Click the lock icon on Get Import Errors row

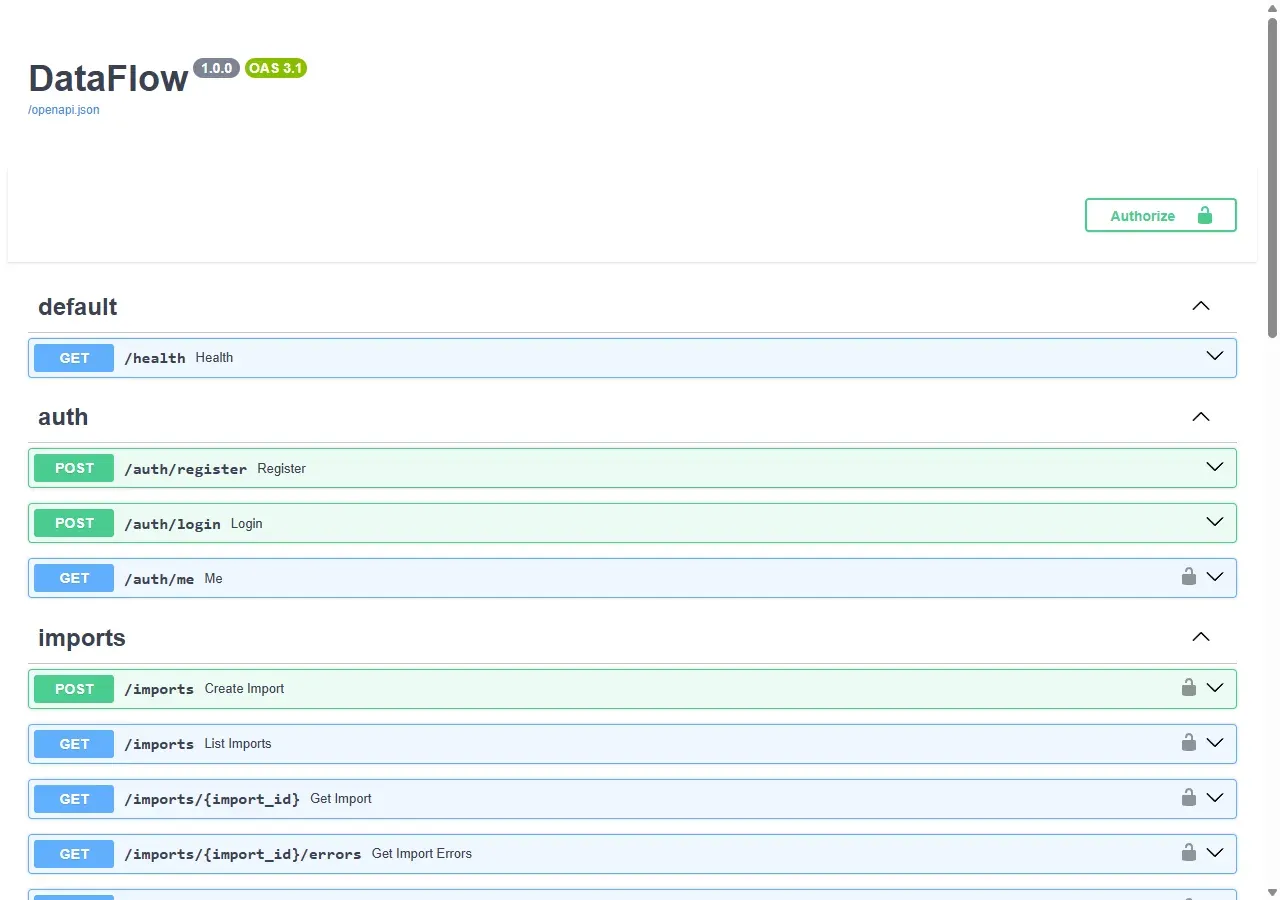[1189, 852]
